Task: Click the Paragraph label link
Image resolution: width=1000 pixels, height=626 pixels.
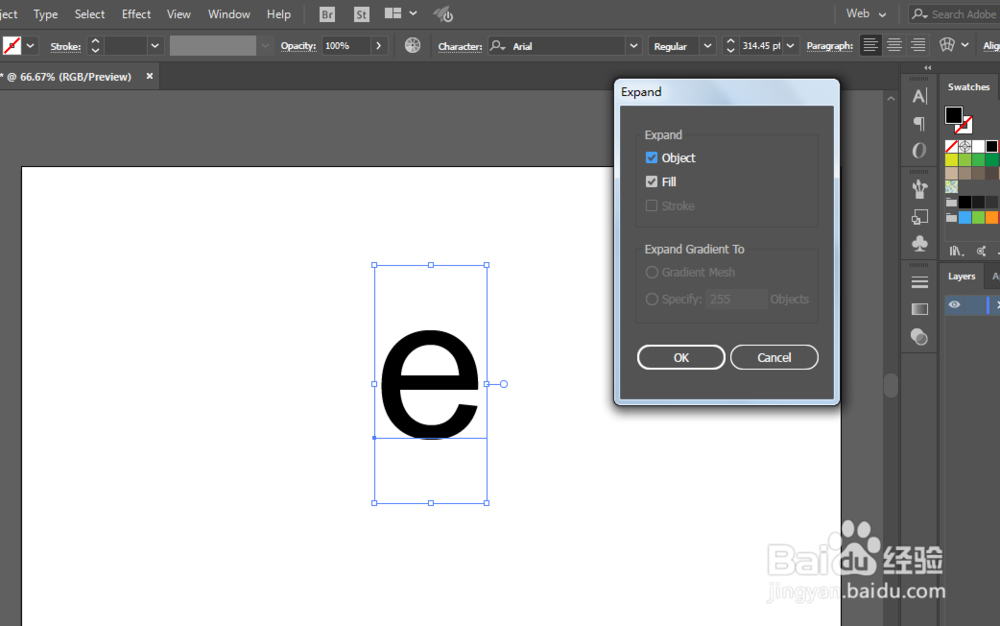Action: tap(830, 46)
